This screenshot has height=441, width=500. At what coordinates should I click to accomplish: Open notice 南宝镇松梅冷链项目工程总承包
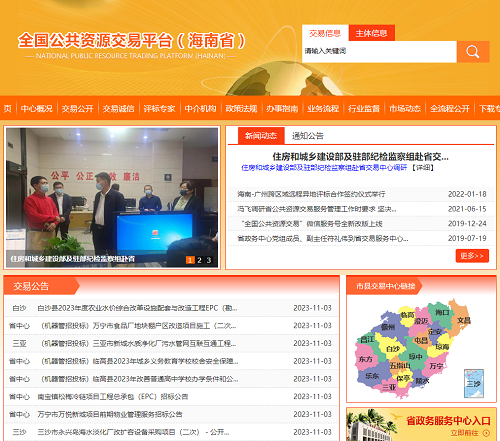click(x=113, y=397)
